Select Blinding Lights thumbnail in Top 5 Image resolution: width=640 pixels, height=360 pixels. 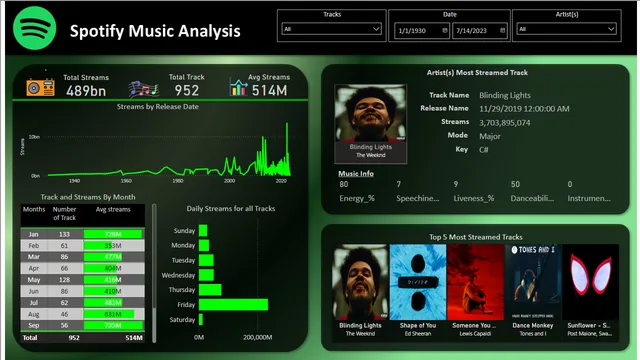(360, 282)
